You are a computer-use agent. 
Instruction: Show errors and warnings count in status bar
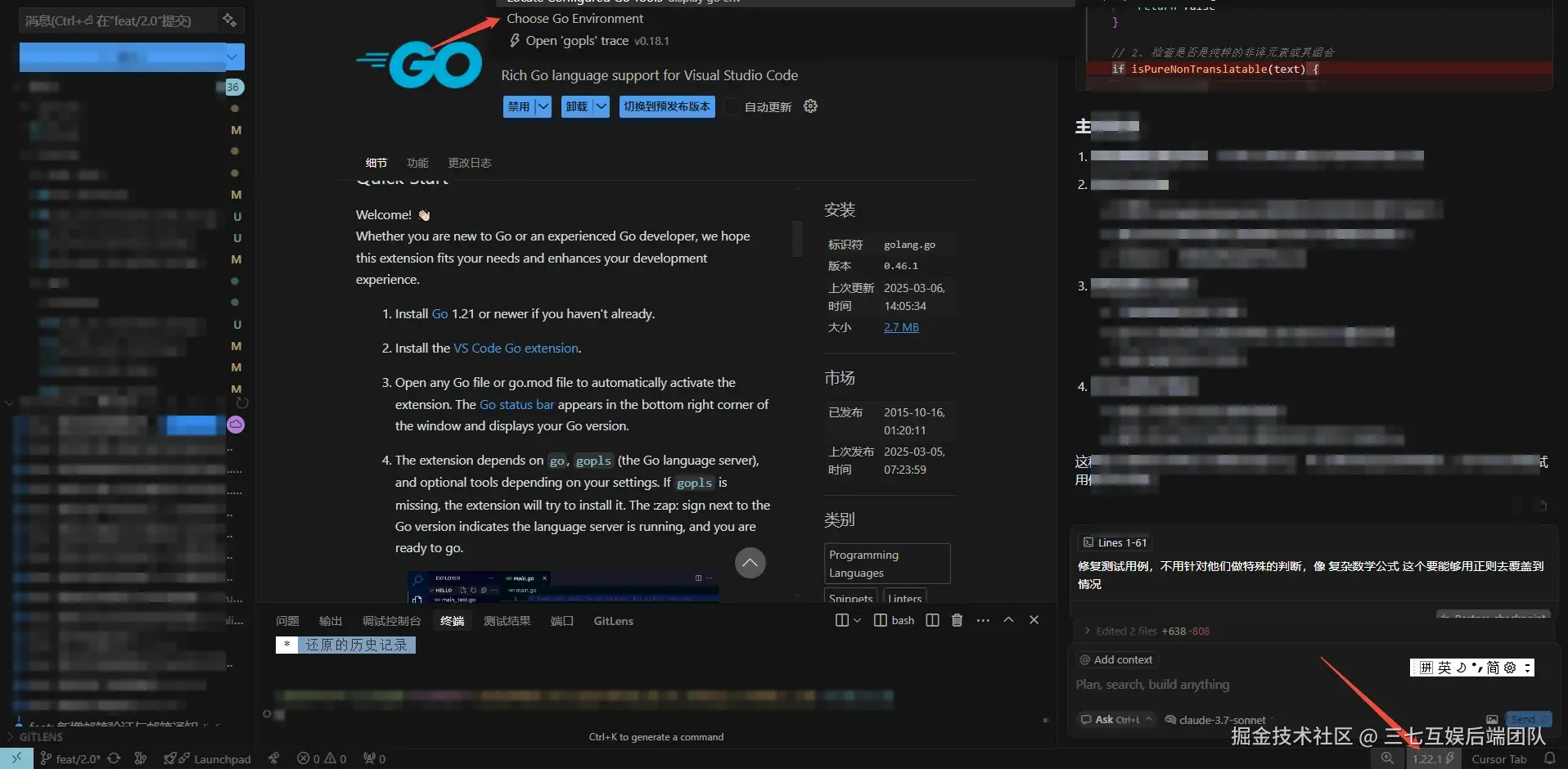click(322, 758)
